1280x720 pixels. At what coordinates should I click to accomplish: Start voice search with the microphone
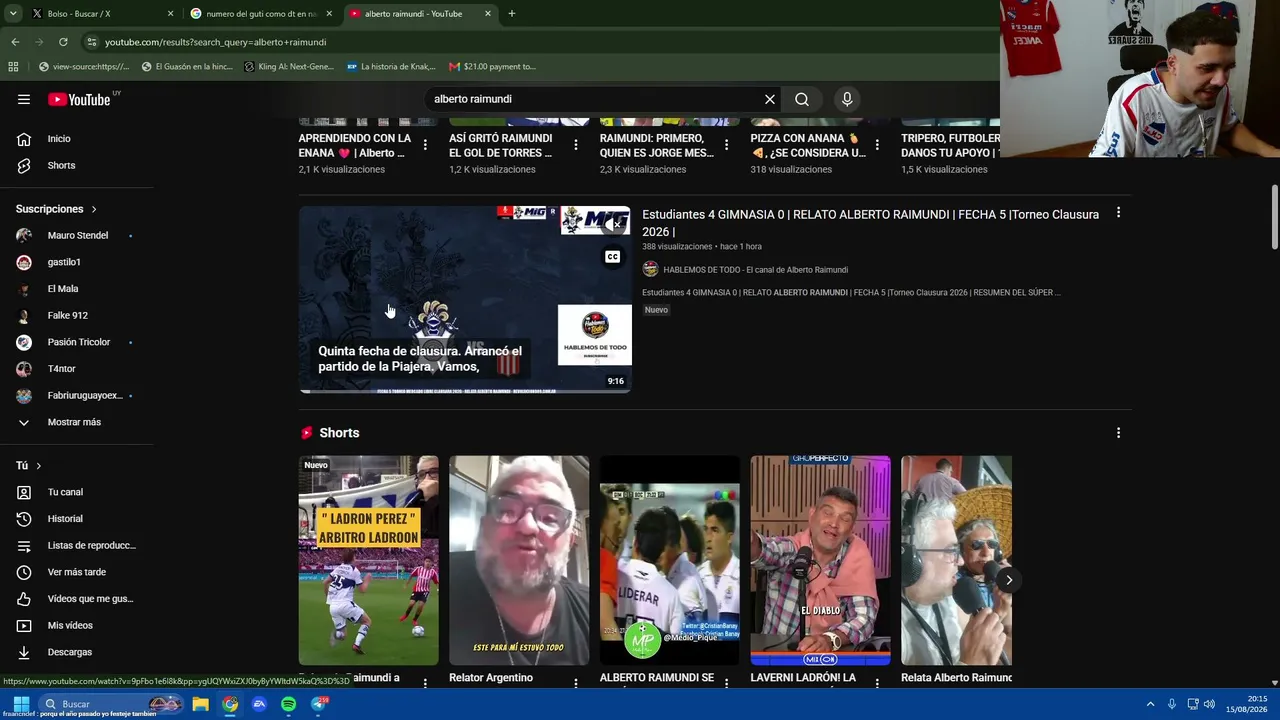tap(847, 99)
